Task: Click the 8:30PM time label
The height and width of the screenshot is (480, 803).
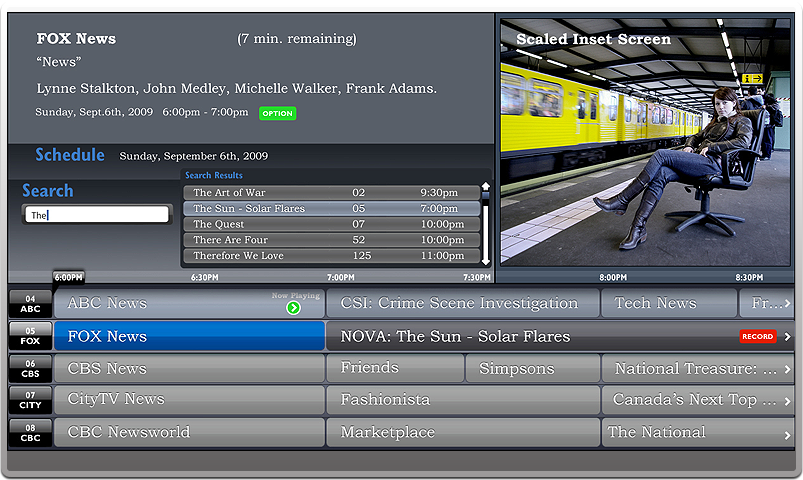Action: point(749,277)
